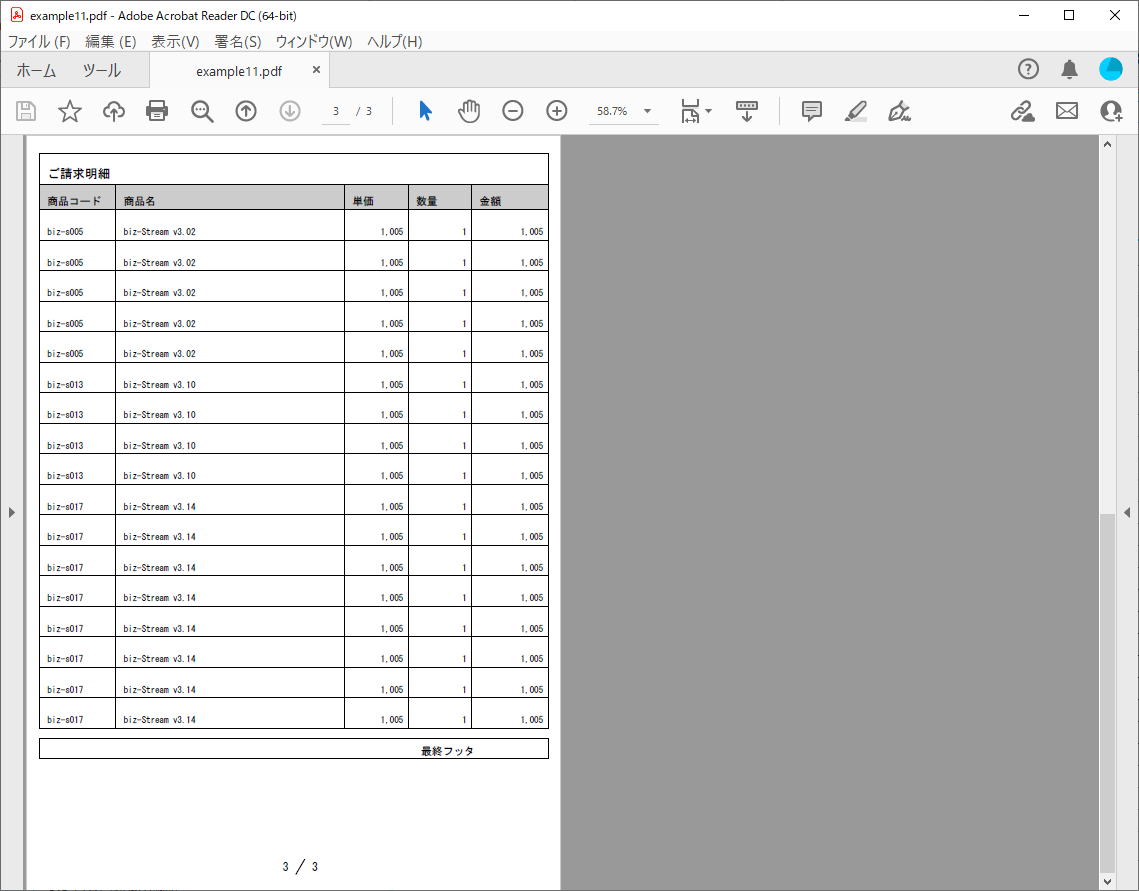Image resolution: width=1139 pixels, height=891 pixels.
Task: Add a sticky note comment
Action: point(812,111)
